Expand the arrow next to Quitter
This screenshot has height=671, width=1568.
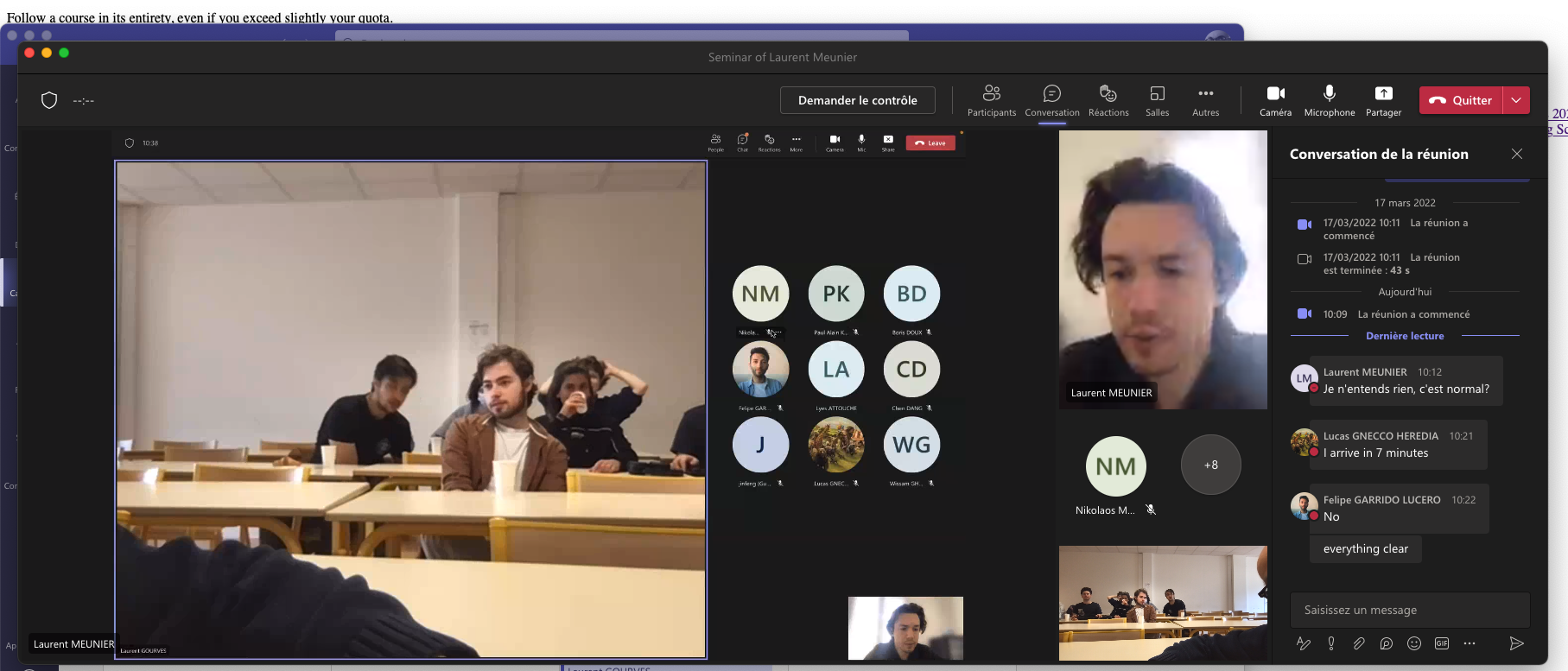pos(1516,100)
